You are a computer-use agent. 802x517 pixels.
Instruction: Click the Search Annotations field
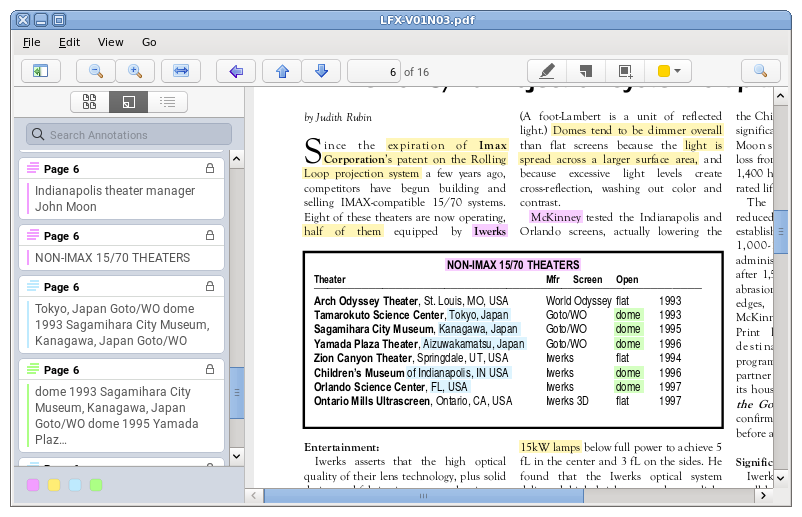coord(129,134)
